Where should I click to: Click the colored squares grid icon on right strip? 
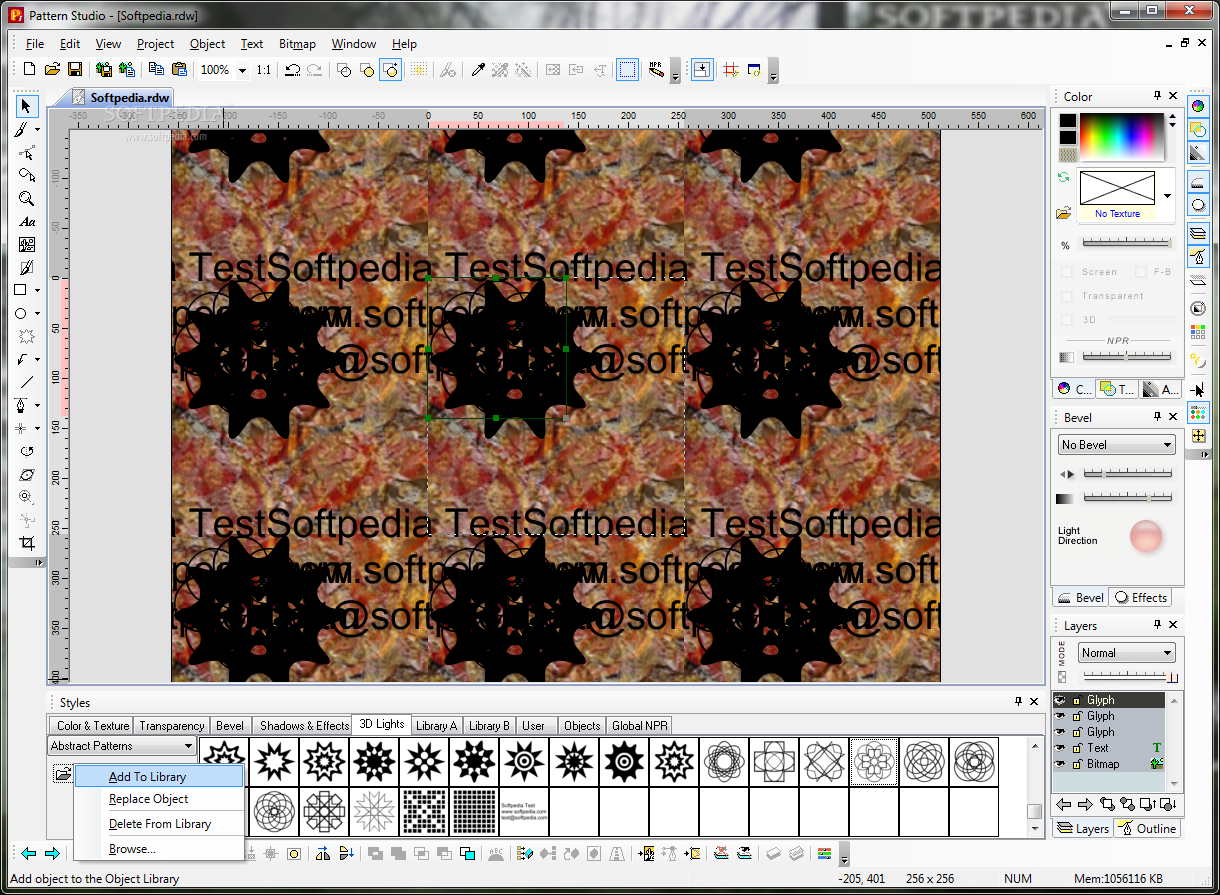point(1198,332)
